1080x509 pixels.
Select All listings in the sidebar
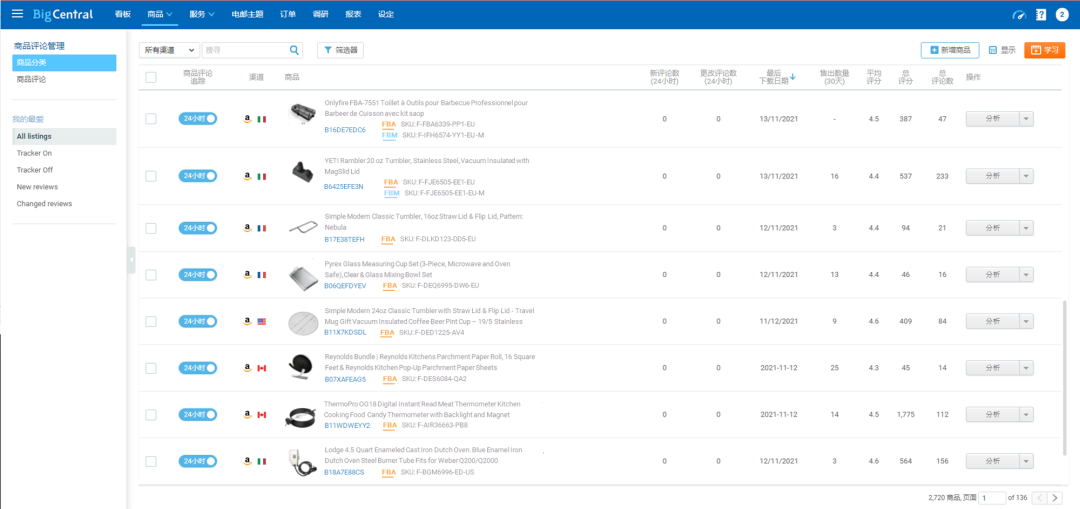click(64, 136)
